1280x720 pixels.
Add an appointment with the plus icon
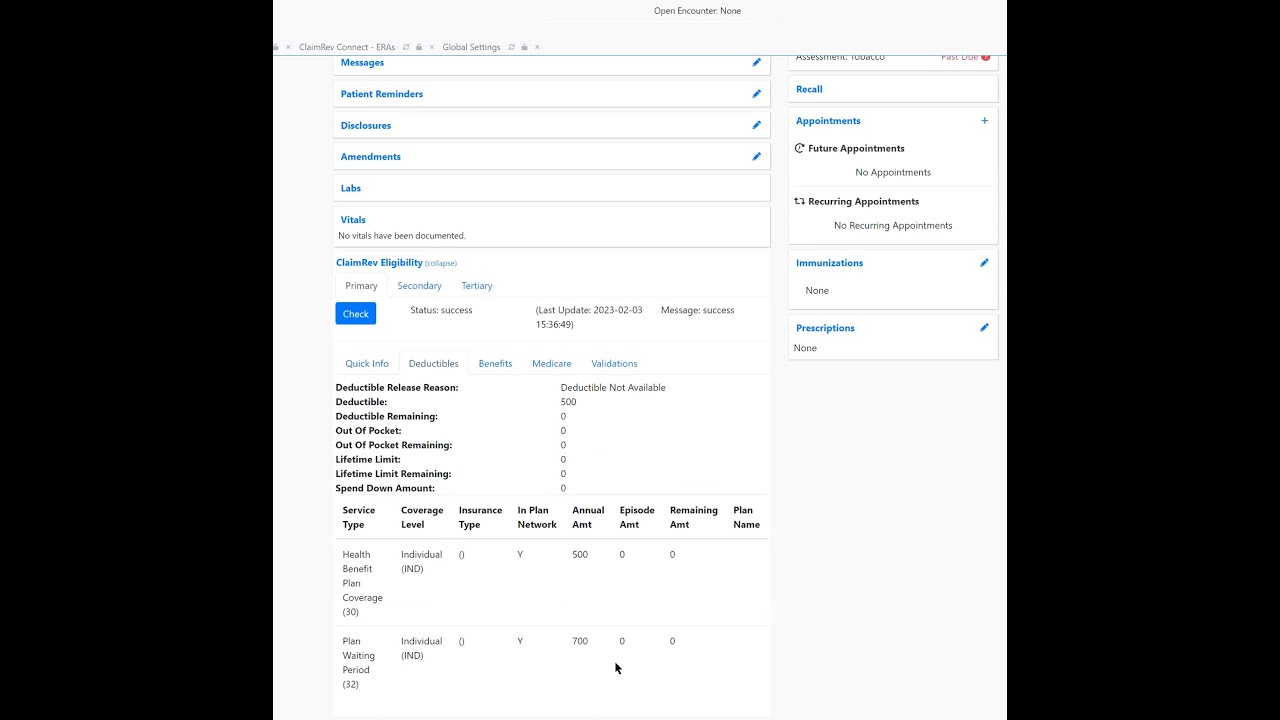(x=984, y=121)
